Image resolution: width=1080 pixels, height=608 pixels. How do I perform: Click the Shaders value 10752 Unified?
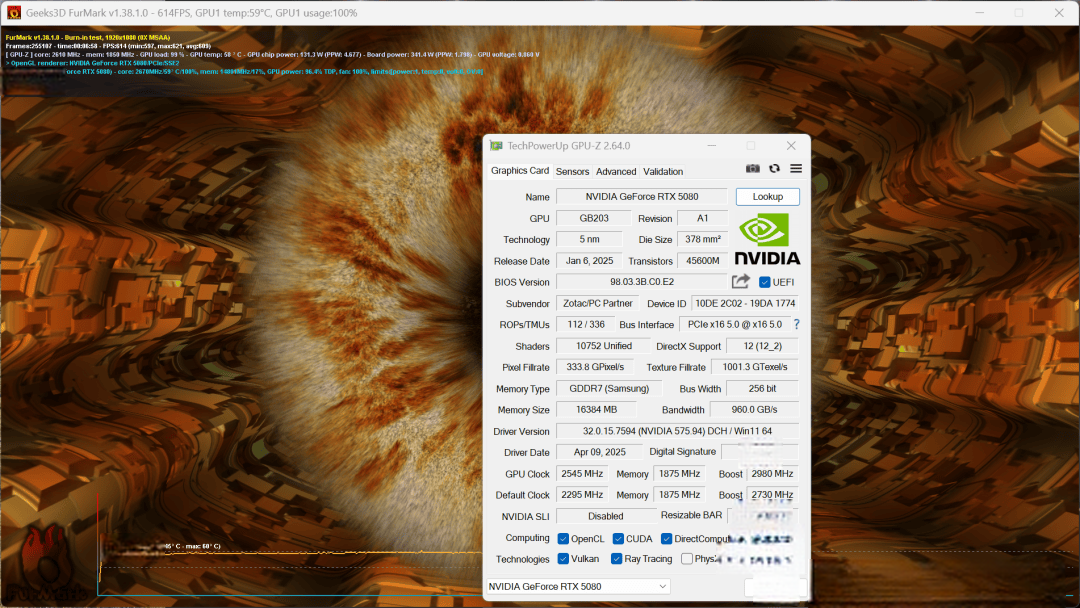(x=603, y=346)
